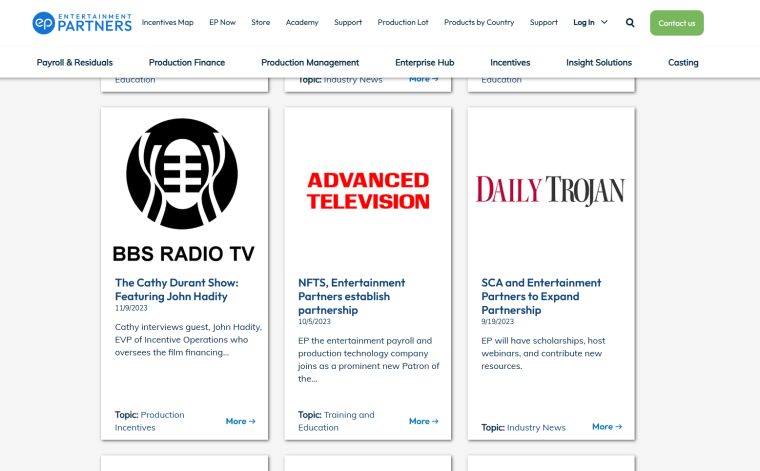760x471 pixels.
Task: Click the 9/19/2023 date text
Action: click(x=497, y=322)
